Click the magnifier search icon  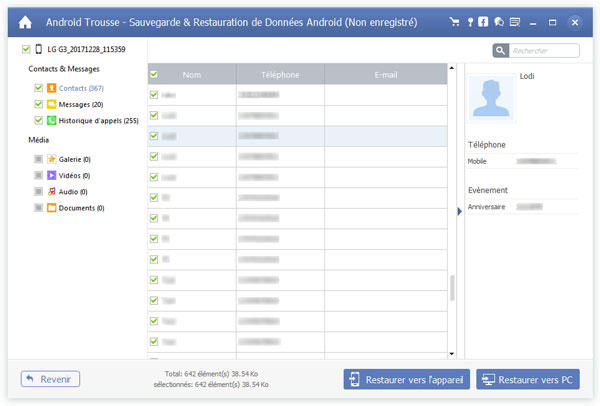pos(500,51)
